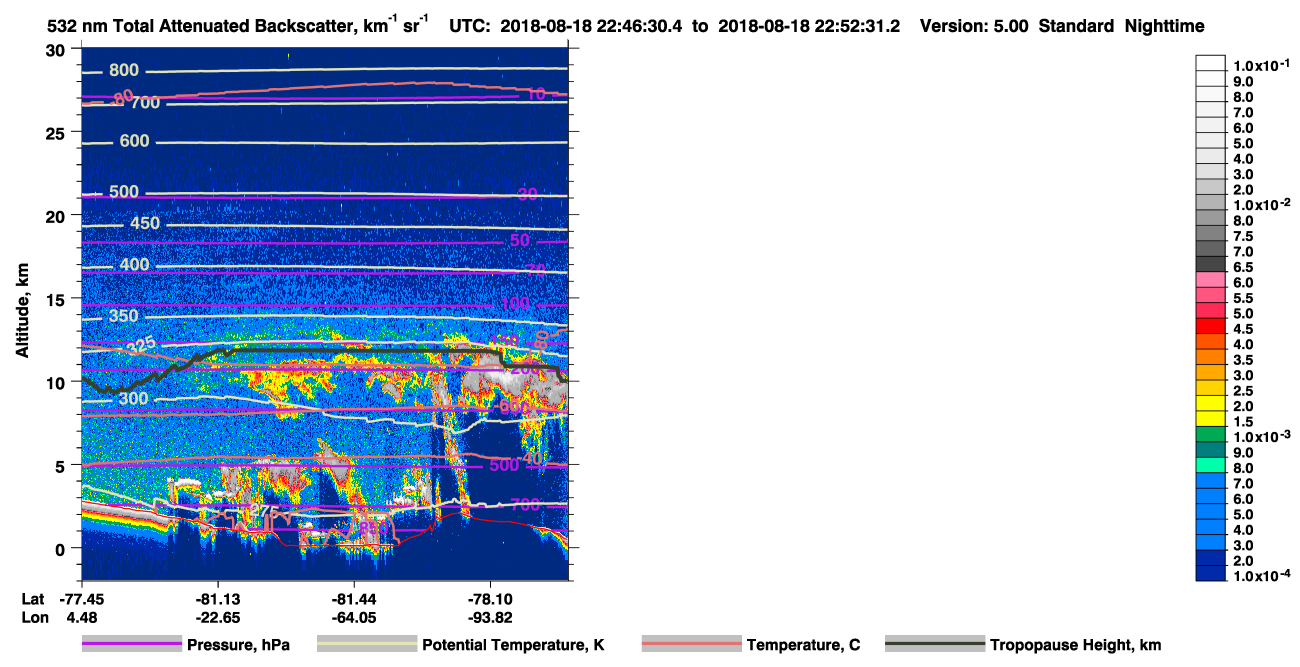Click the "Lat" row label below the plot
Image resolution: width=1300 pixels, height=667 pixels.
tap(33, 598)
